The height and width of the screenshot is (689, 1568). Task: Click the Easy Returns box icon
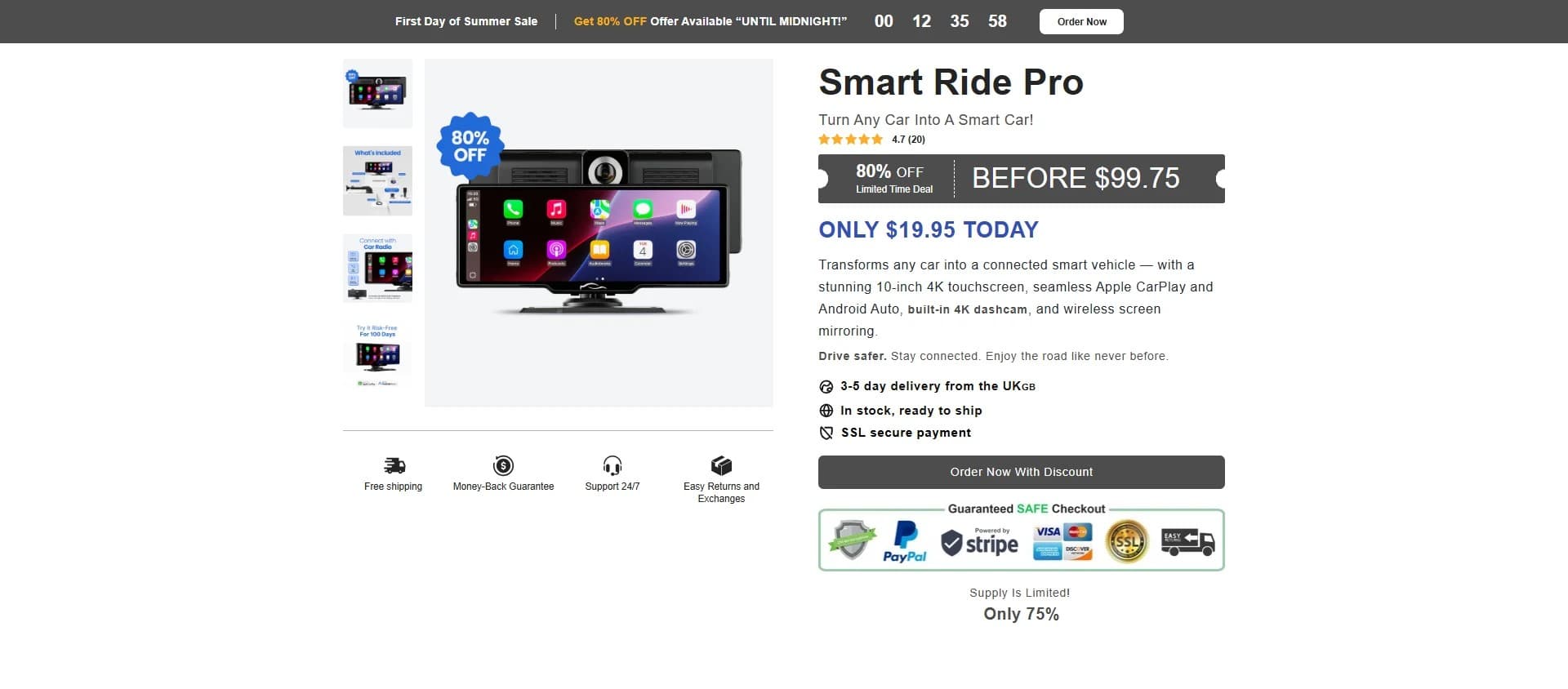721,465
